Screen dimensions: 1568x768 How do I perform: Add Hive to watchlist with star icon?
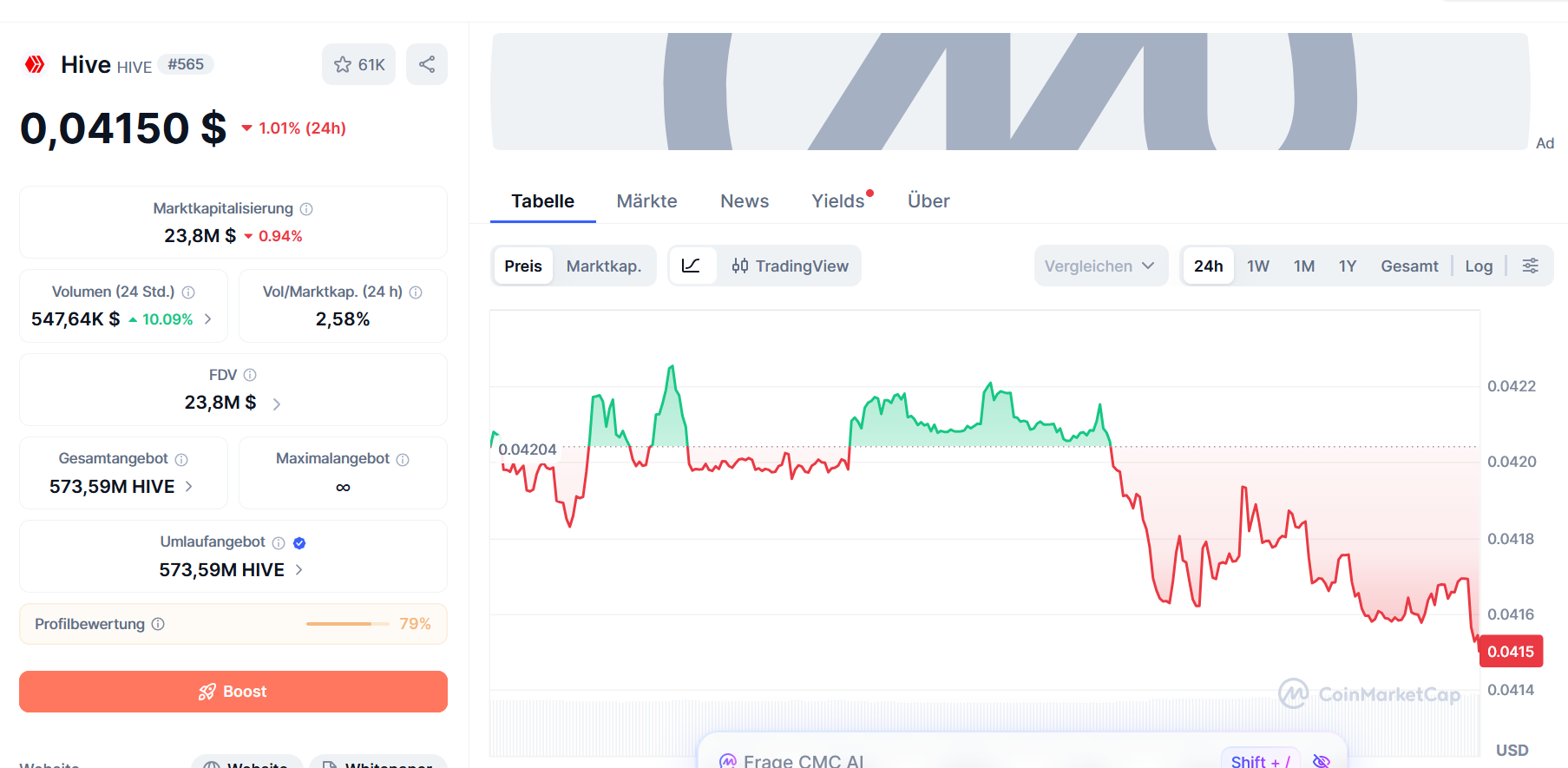pyautogui.click(x=358, y=64)
